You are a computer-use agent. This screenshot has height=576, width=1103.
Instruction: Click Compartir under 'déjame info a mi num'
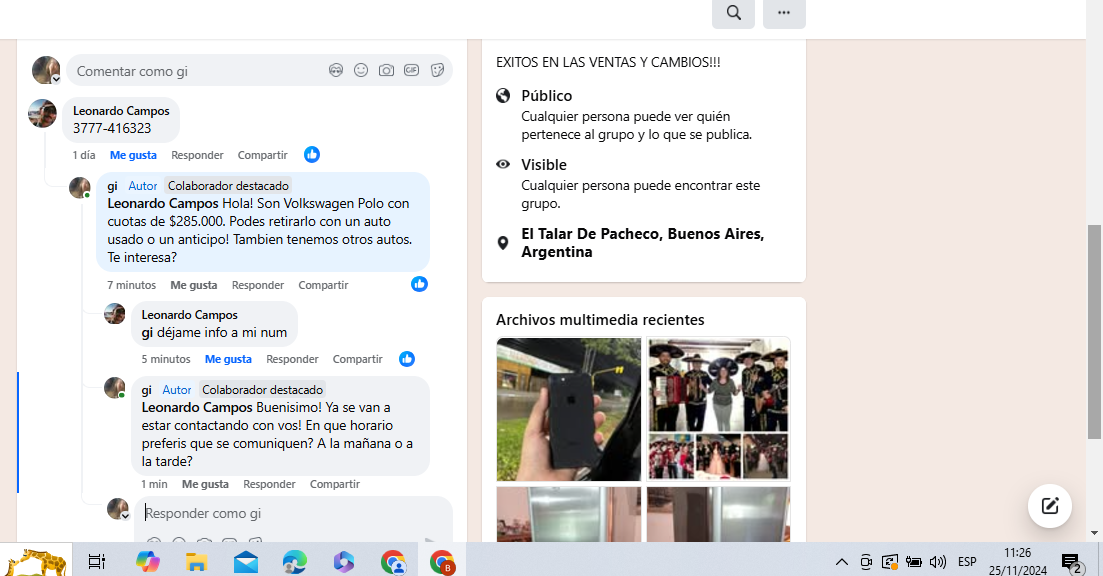click(357, 359)
